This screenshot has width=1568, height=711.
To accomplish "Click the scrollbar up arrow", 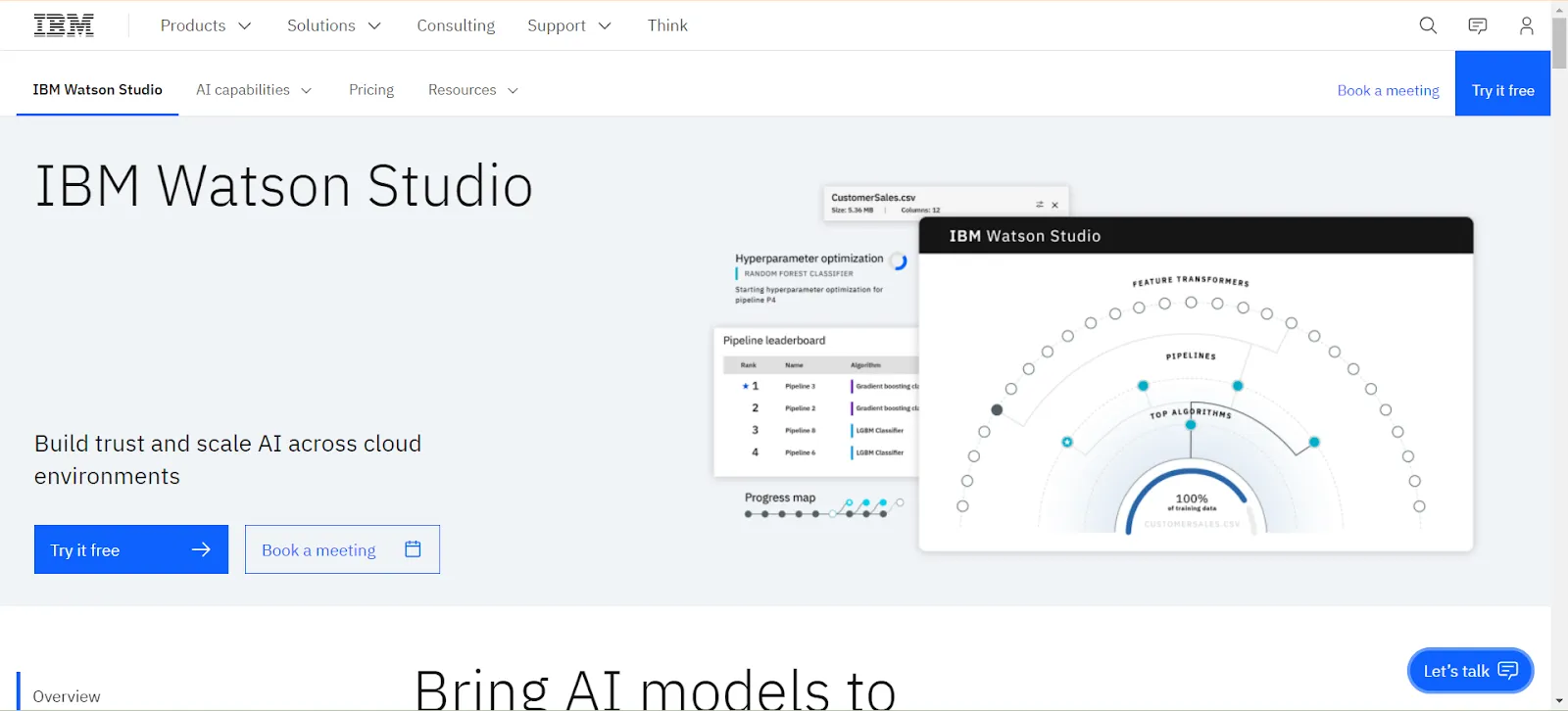I will point(1559,8).
